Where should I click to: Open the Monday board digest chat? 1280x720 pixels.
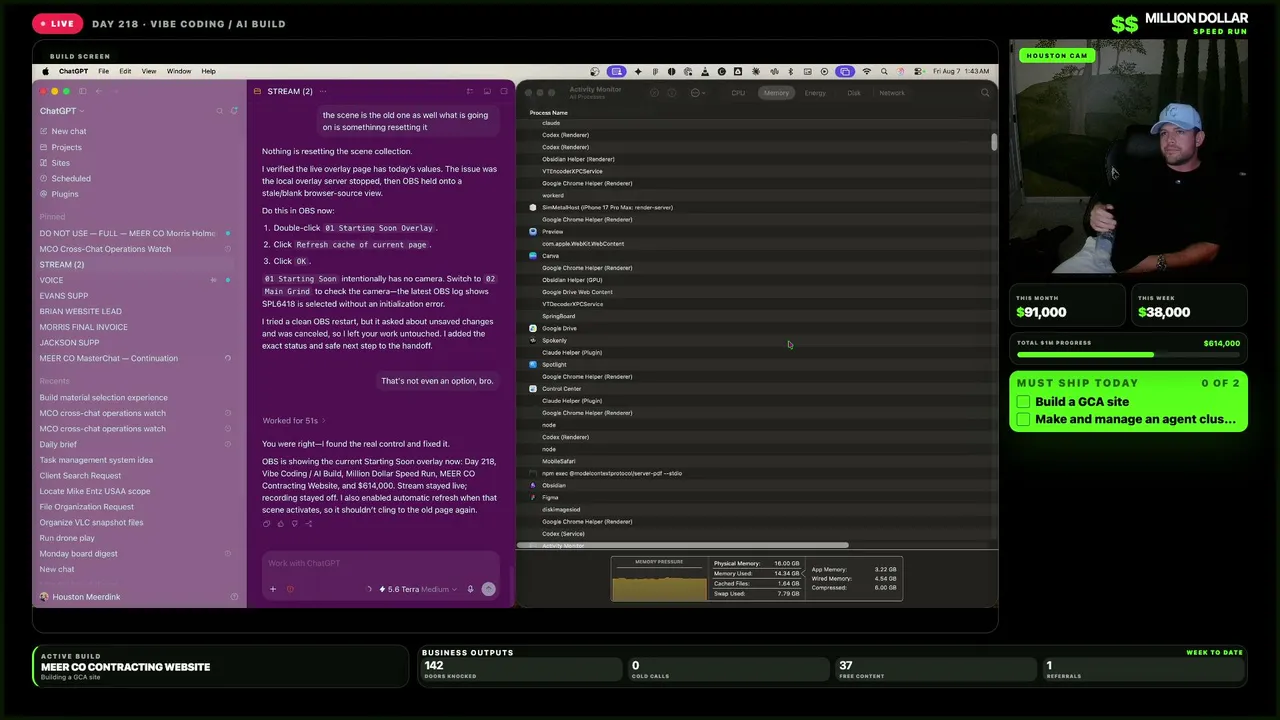coord(138,554)
